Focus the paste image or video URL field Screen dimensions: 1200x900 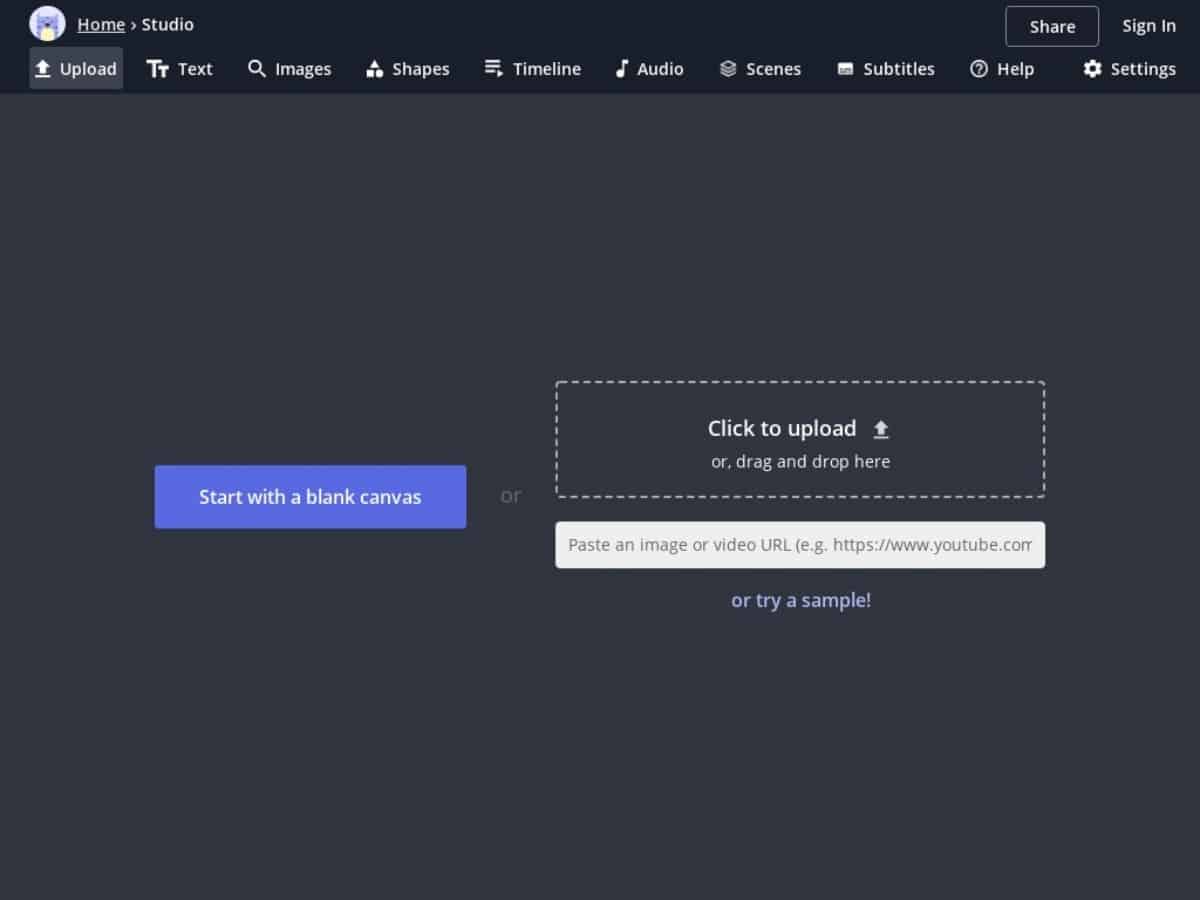(x=800, y=545)
